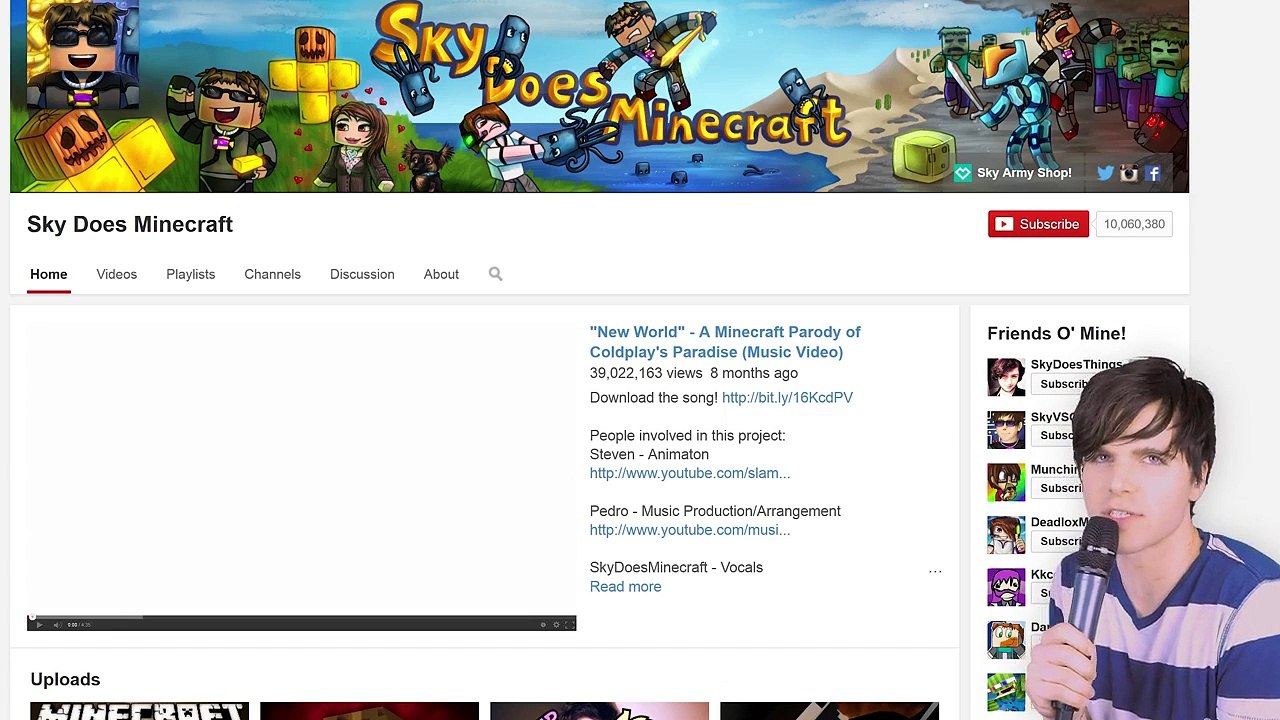Open the SkyDoesThings channel name
Image resolution: width=1280 pixels, height=720 pixels.
[1076, 365]
